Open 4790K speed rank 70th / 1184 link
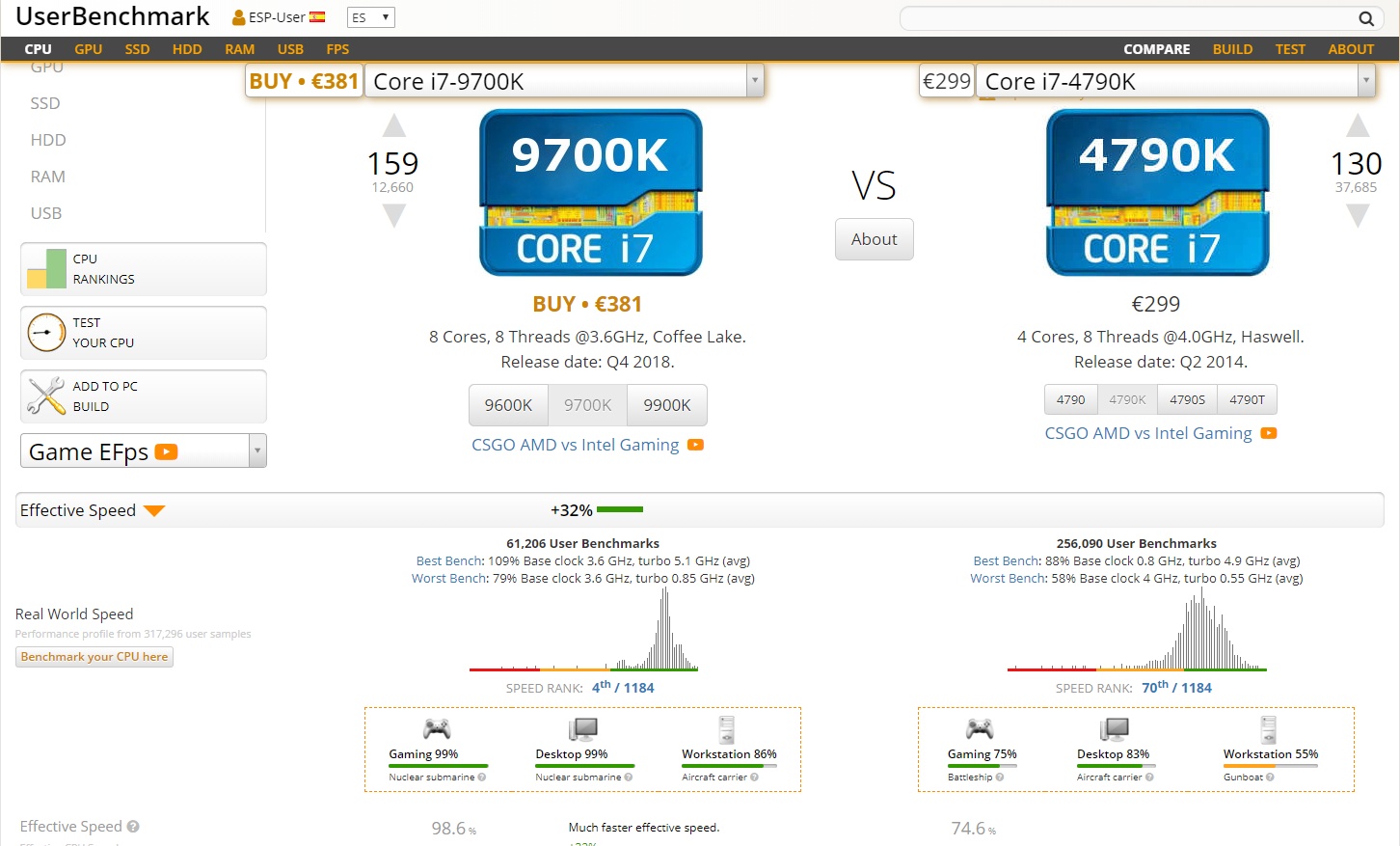 pos(1176,688)
